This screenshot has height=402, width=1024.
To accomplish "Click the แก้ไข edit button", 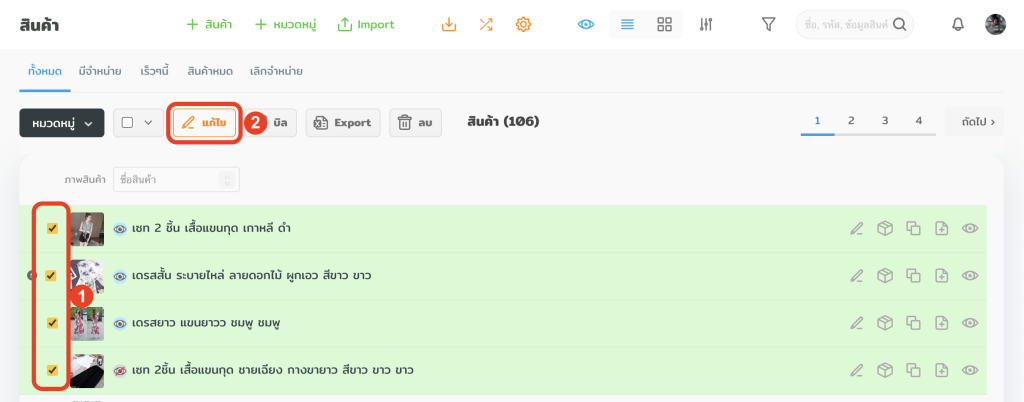I will point(204,122).
